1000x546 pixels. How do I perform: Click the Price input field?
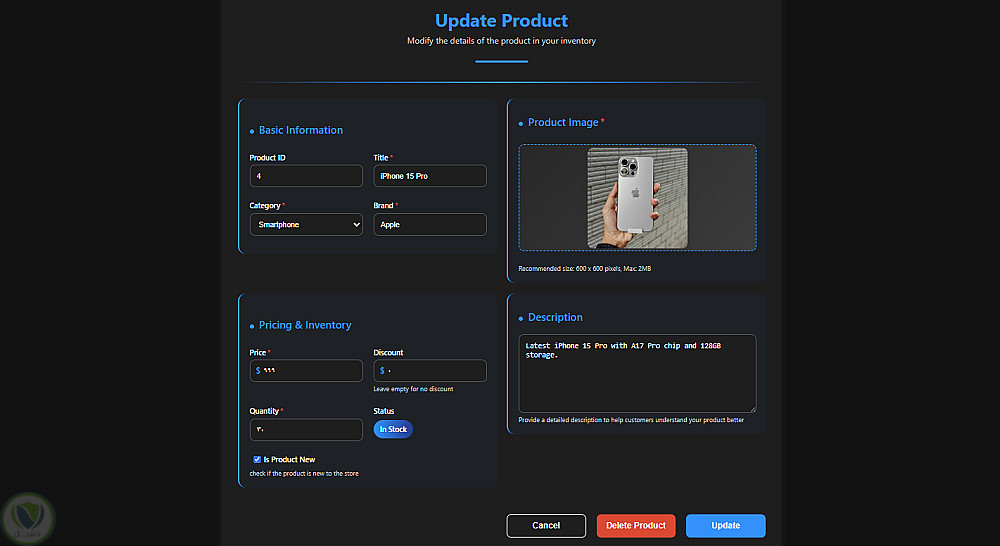pos(306,371)
